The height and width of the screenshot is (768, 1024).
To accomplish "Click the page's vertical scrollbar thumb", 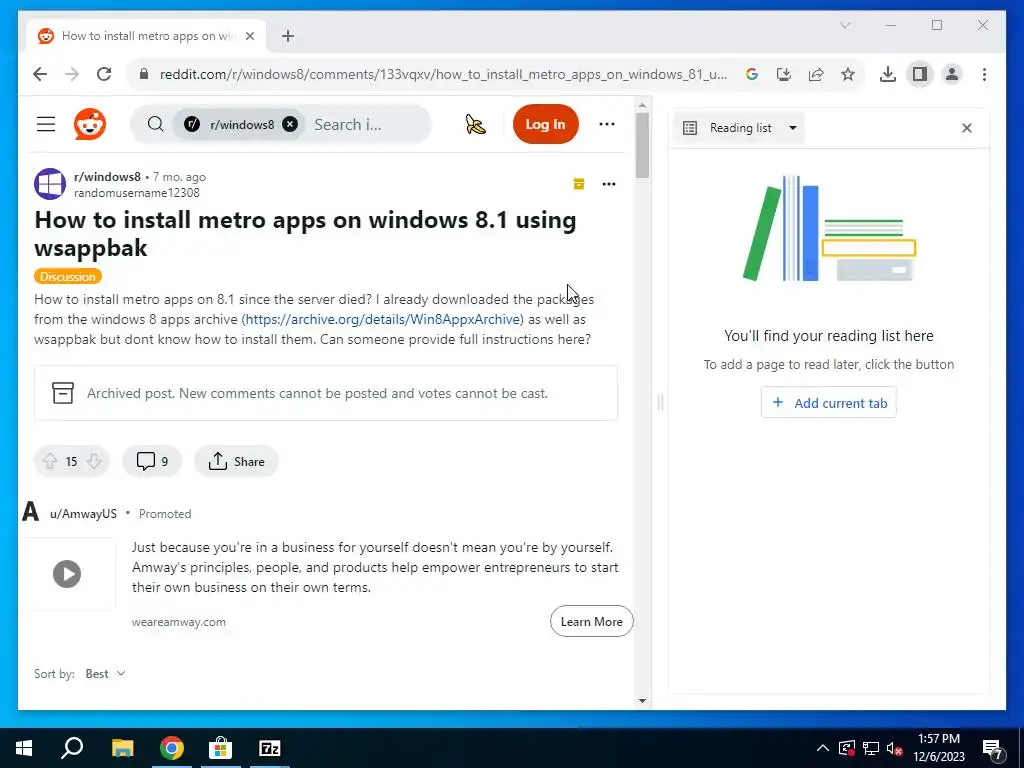I will pos(643,146).
